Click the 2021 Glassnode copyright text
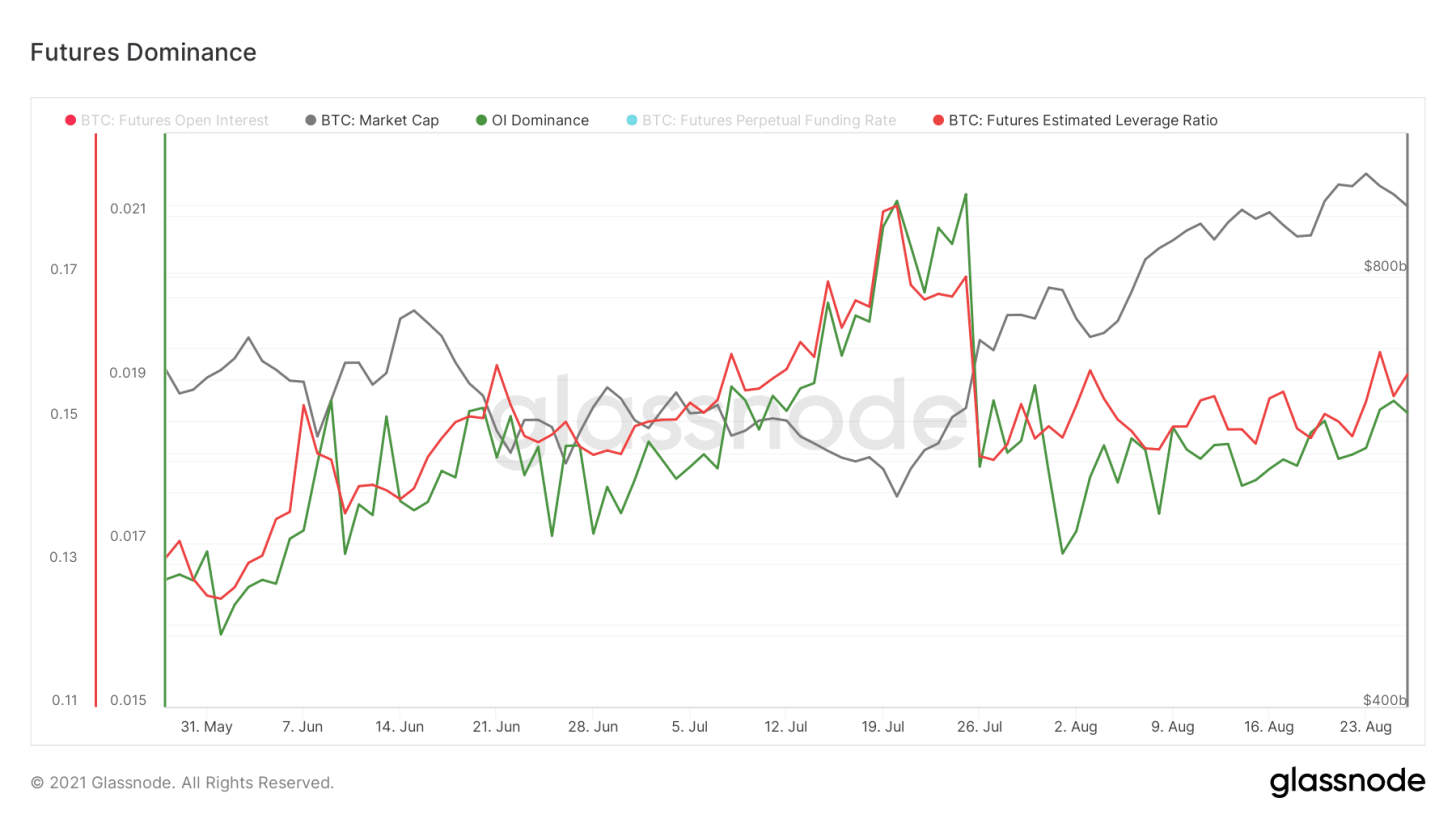 coord(182,782)
